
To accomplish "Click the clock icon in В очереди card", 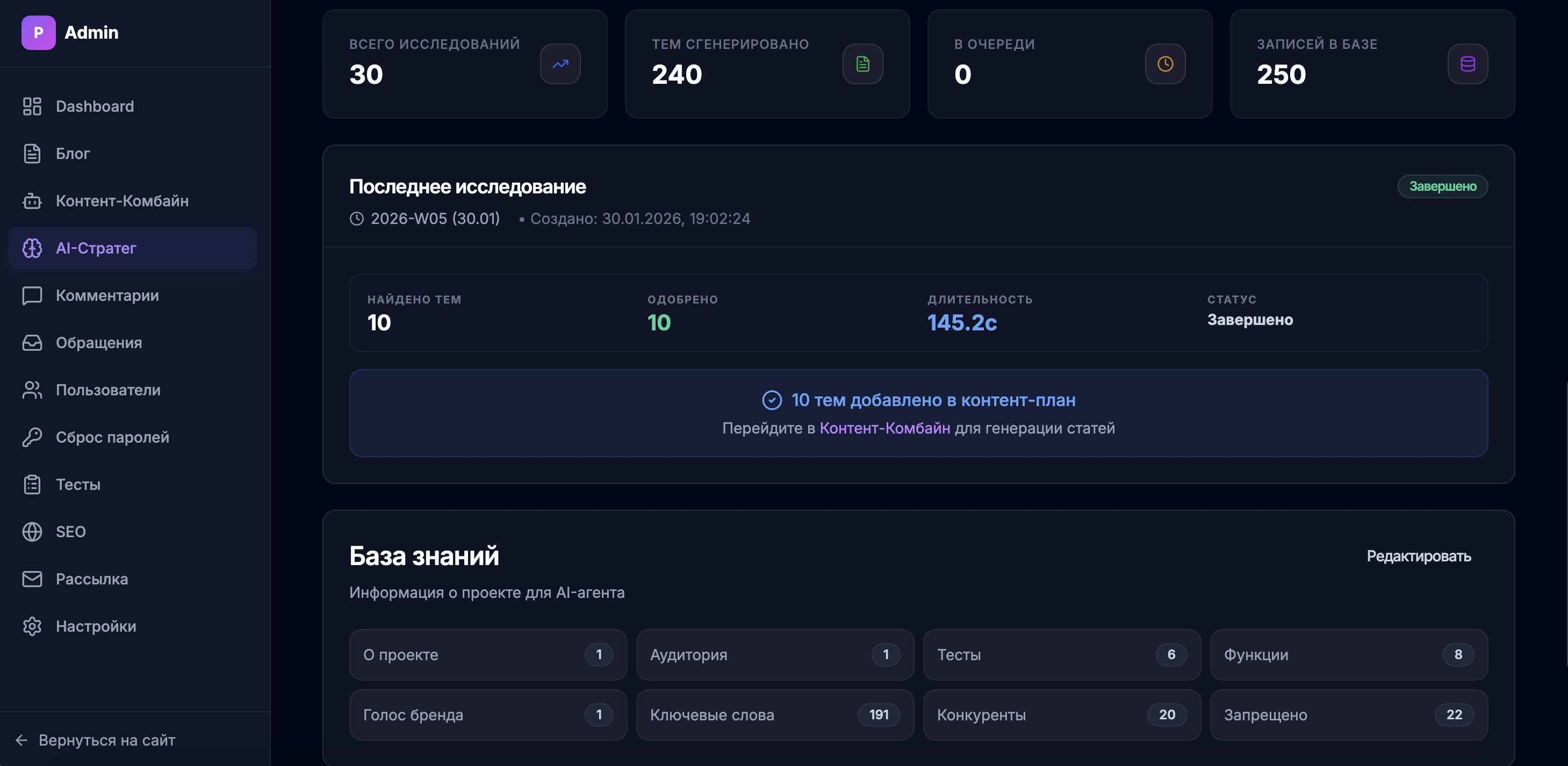I will (x=1165, y=64).
